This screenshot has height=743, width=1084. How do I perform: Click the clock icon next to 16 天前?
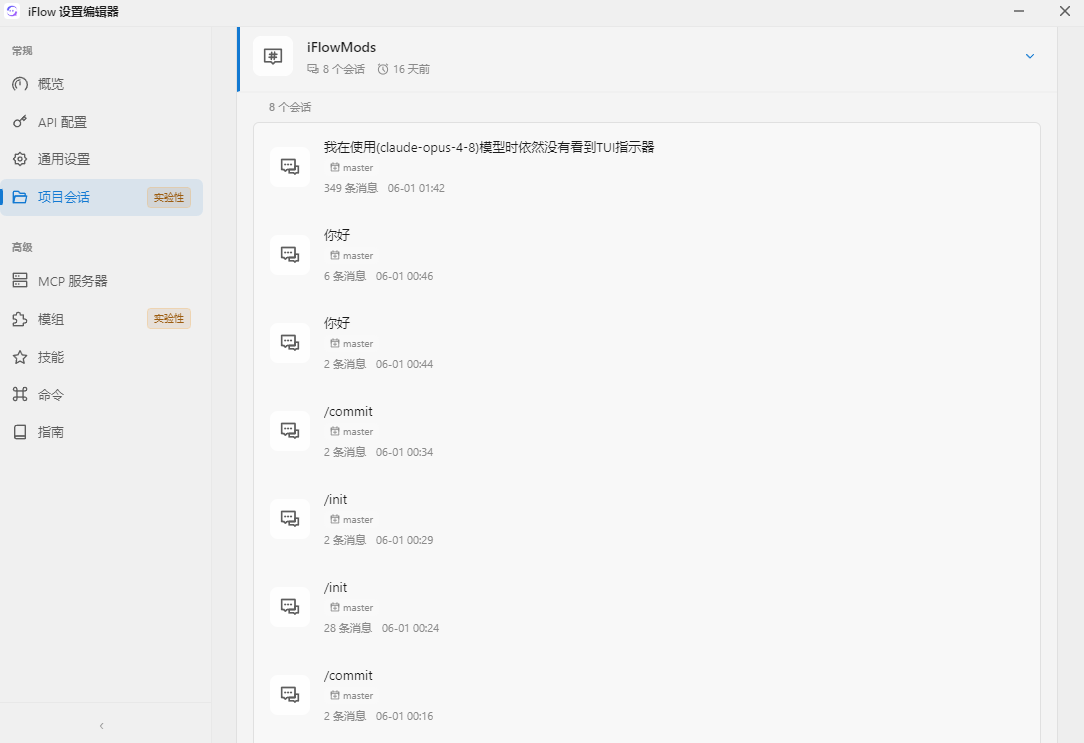(x=383, y=69)
